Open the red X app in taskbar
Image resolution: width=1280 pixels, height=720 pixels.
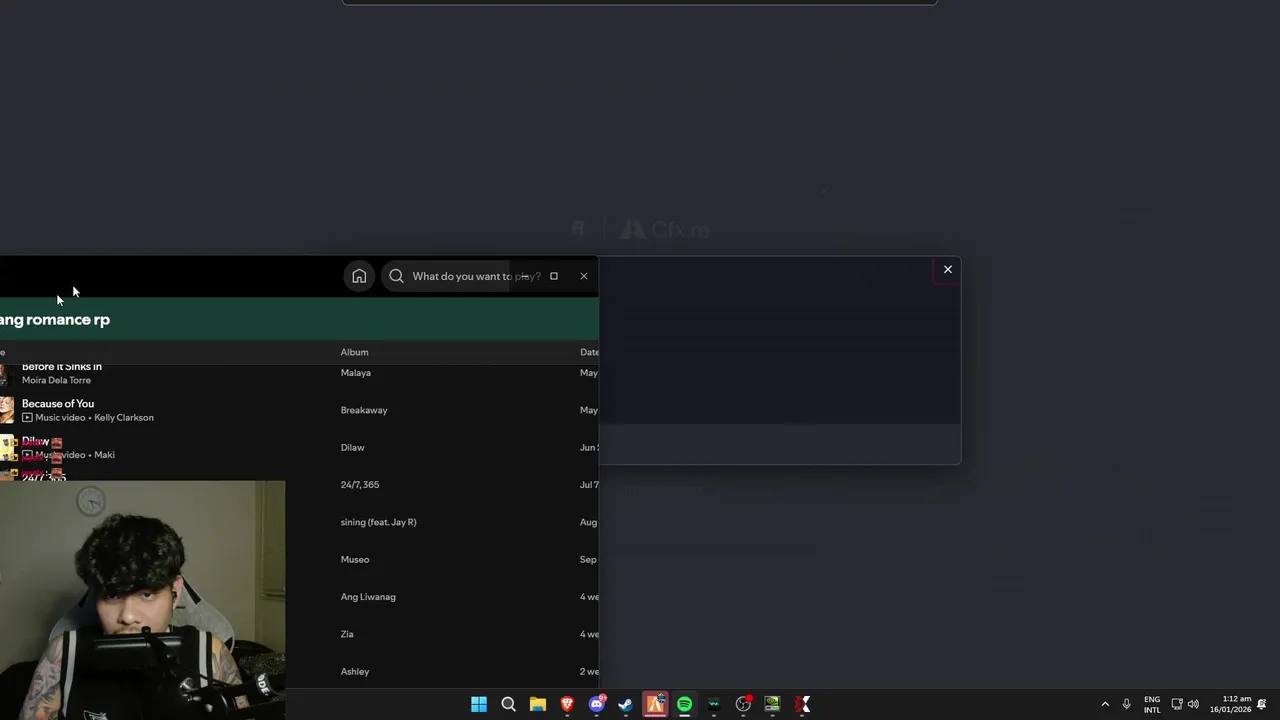[x=802, y=705]
